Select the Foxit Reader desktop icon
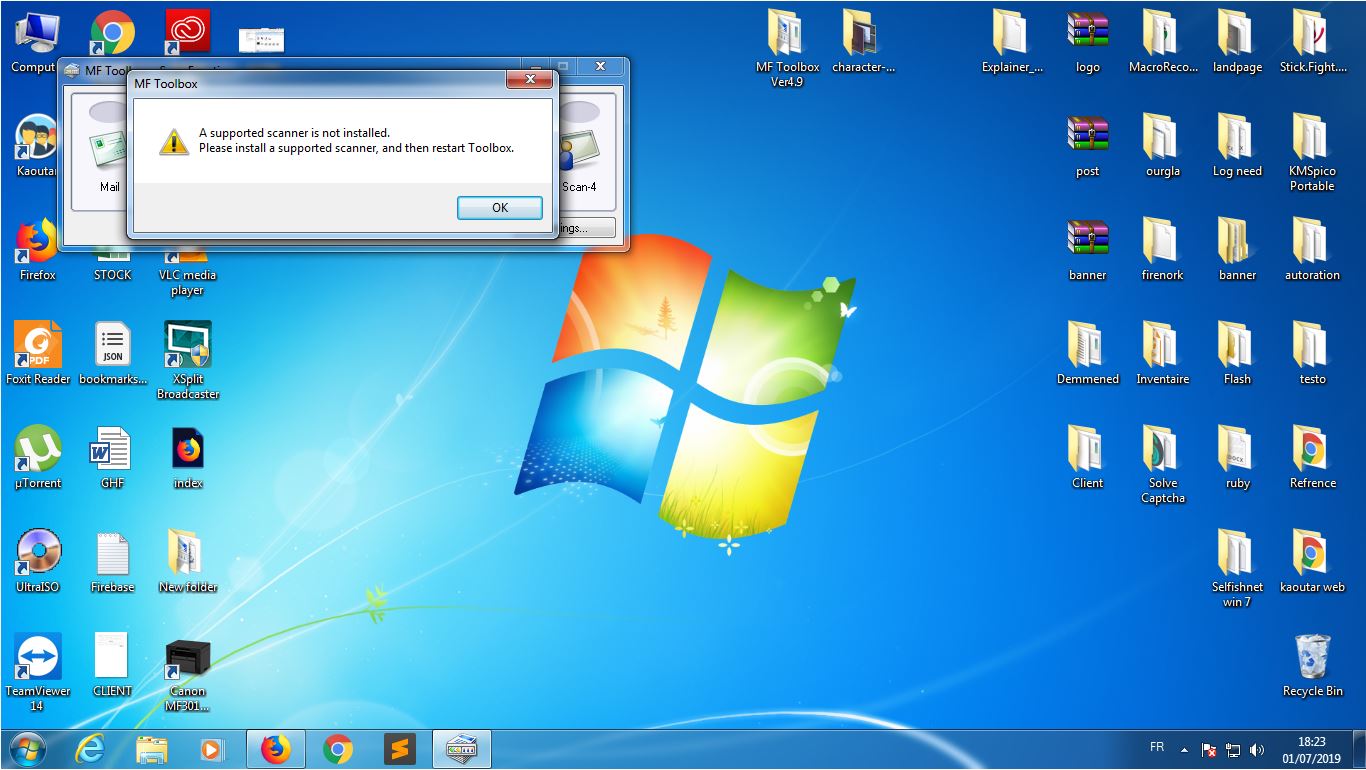The width and height of the screenshot is (1366, 770). point(38,349)
